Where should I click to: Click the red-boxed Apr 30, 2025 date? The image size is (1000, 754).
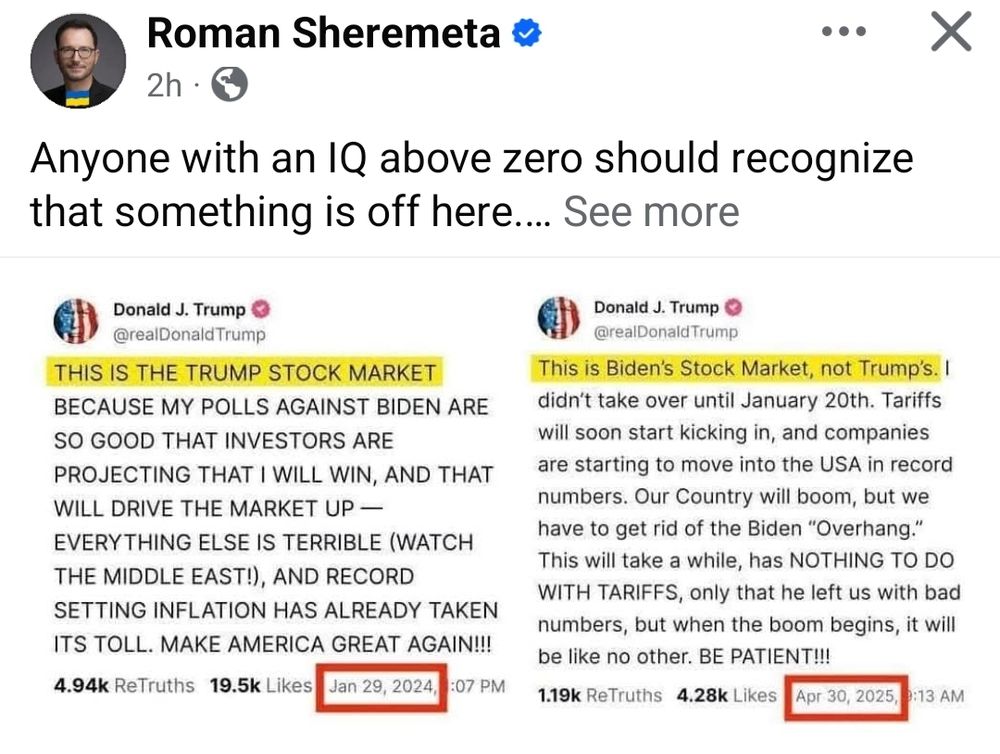click(x=846, y=697)
